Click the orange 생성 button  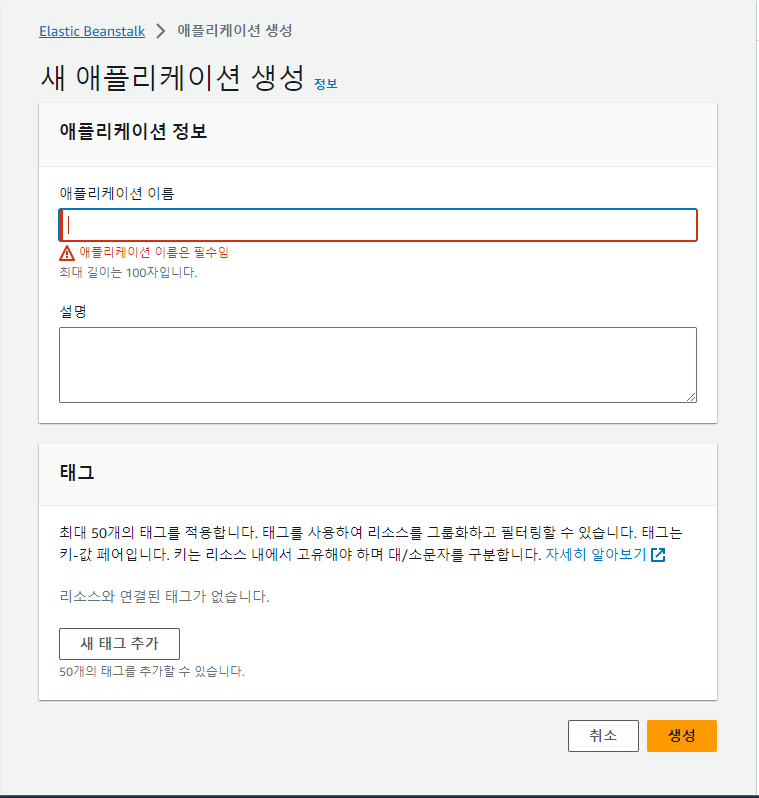coord(682,735)
